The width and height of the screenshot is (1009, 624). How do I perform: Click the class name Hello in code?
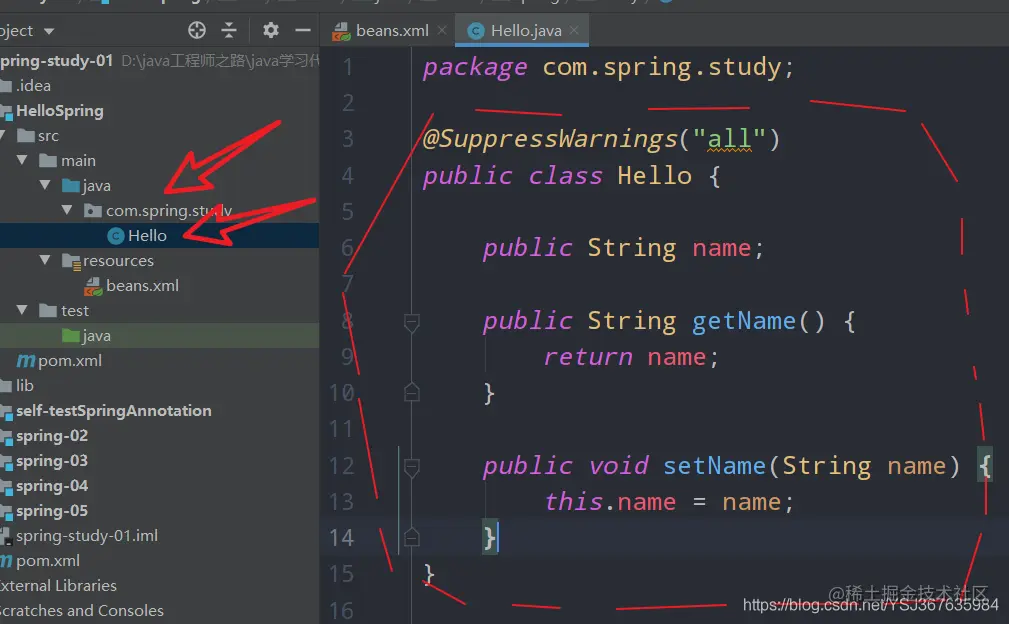654,176
